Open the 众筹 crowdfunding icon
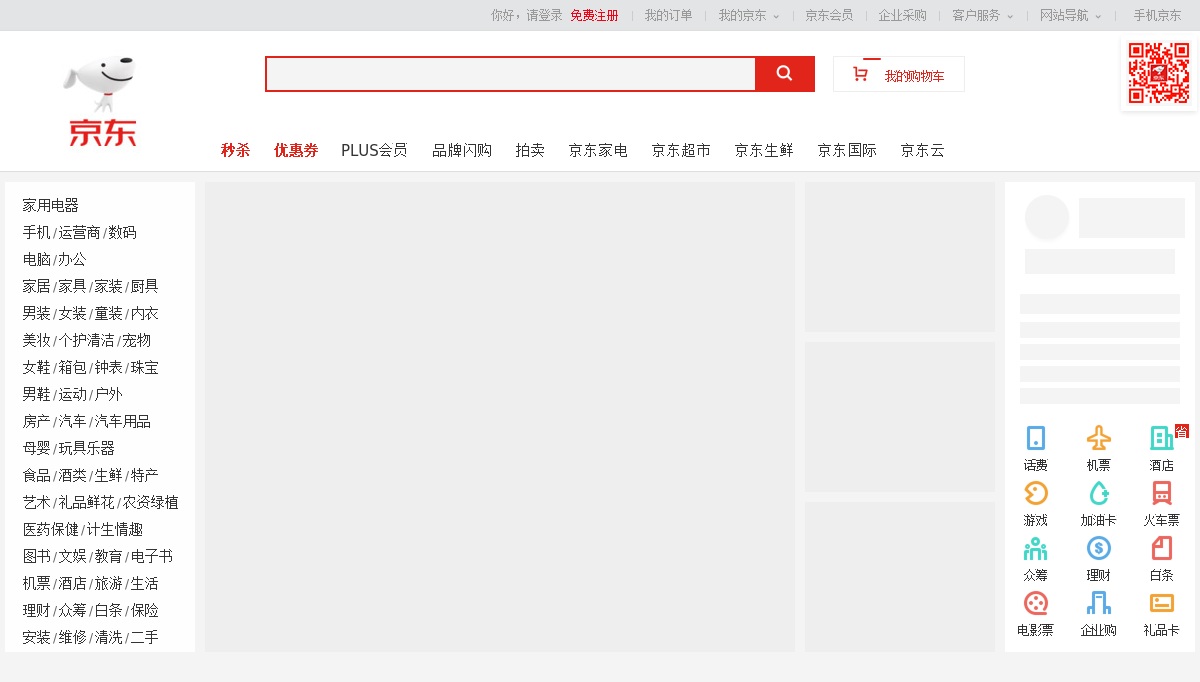Screen dimensions: 1200x682 click(1036, 548)
